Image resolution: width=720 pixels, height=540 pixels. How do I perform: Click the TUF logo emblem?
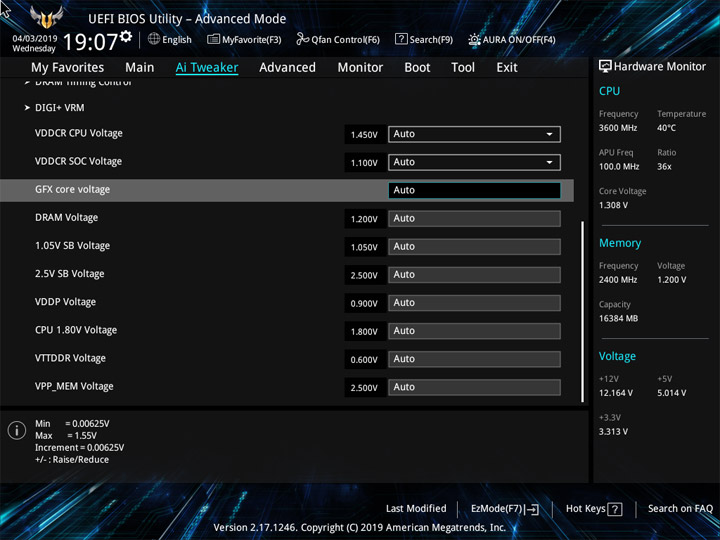point(46,17)
